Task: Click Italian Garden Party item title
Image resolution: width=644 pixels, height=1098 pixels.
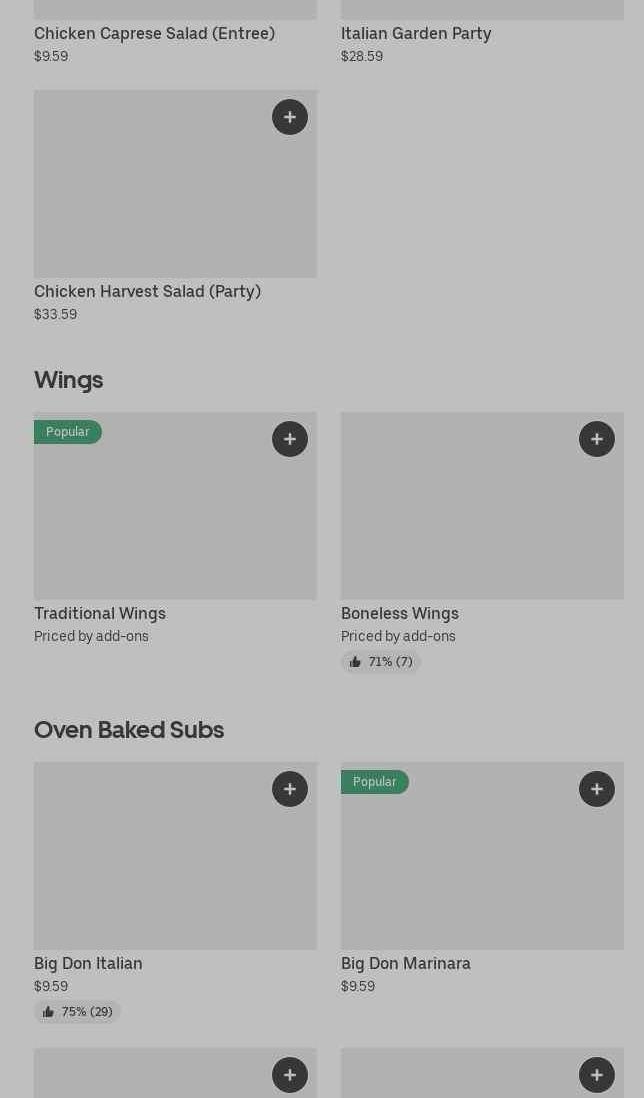Action: [416, 33]
